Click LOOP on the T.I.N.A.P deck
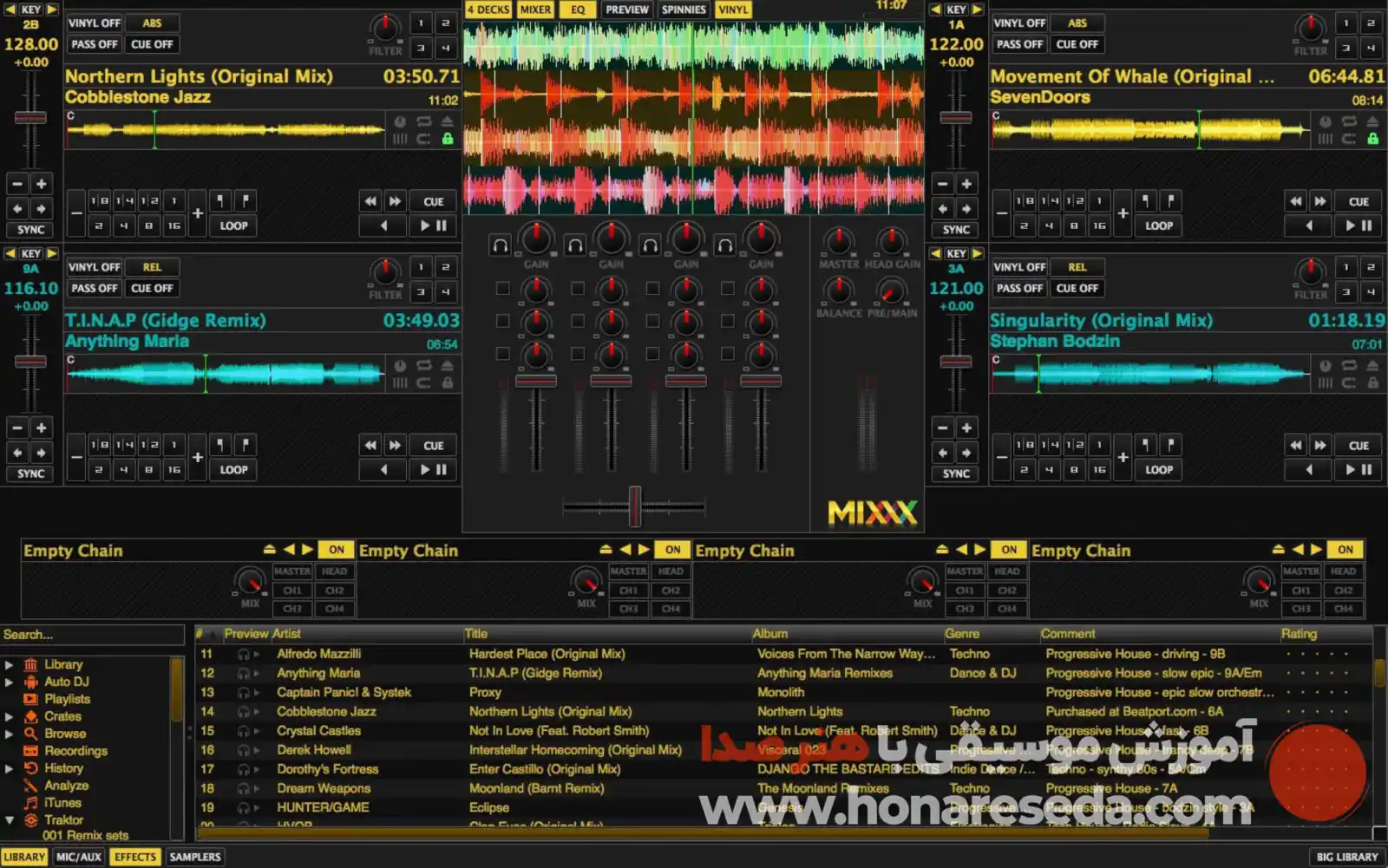This screenshot has height=868, width=1388. point(233,470)
